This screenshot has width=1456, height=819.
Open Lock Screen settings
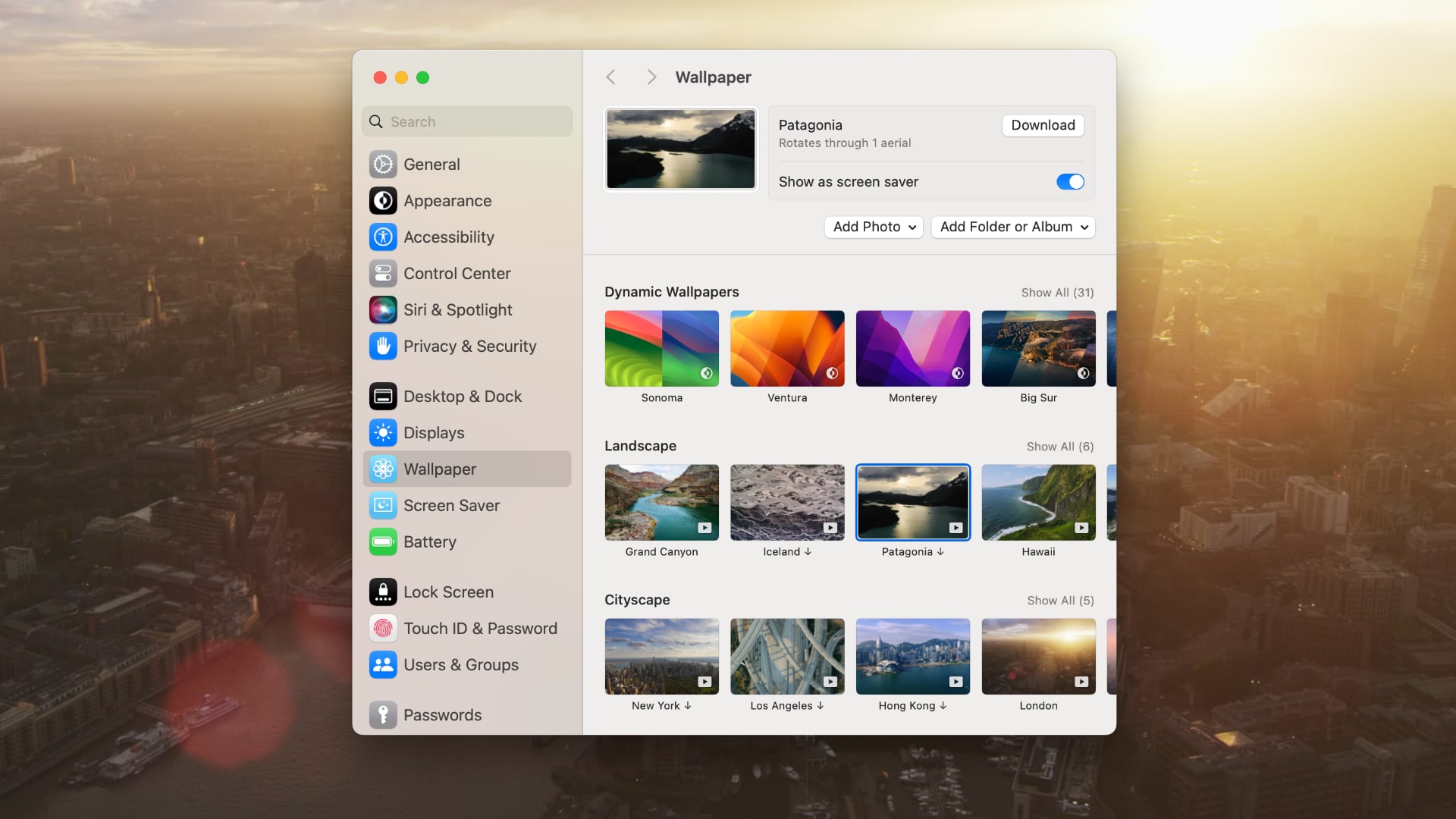point(467,592)
